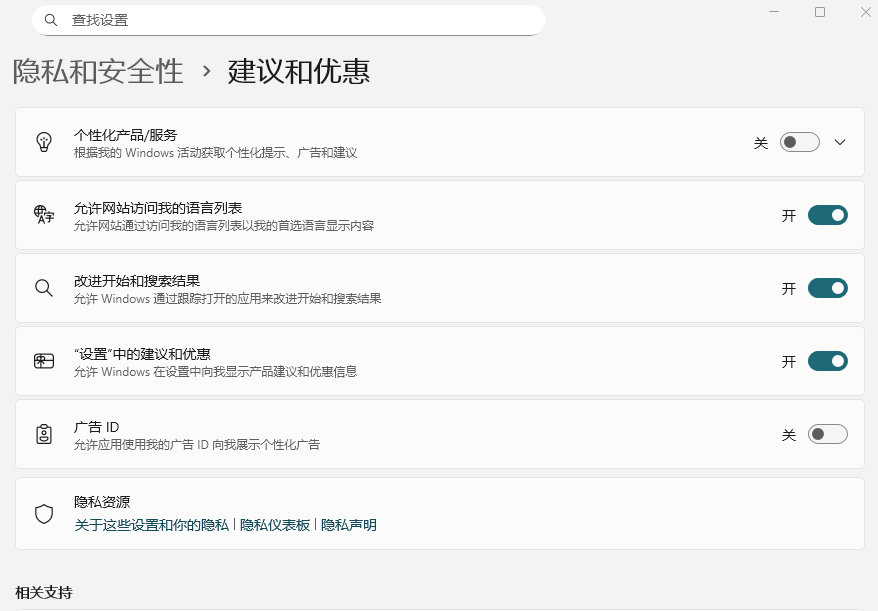The image size is (878, 611).
Task: Click the magnifier icon beside 改进开始和搜索结果
Action: [44, 288]
